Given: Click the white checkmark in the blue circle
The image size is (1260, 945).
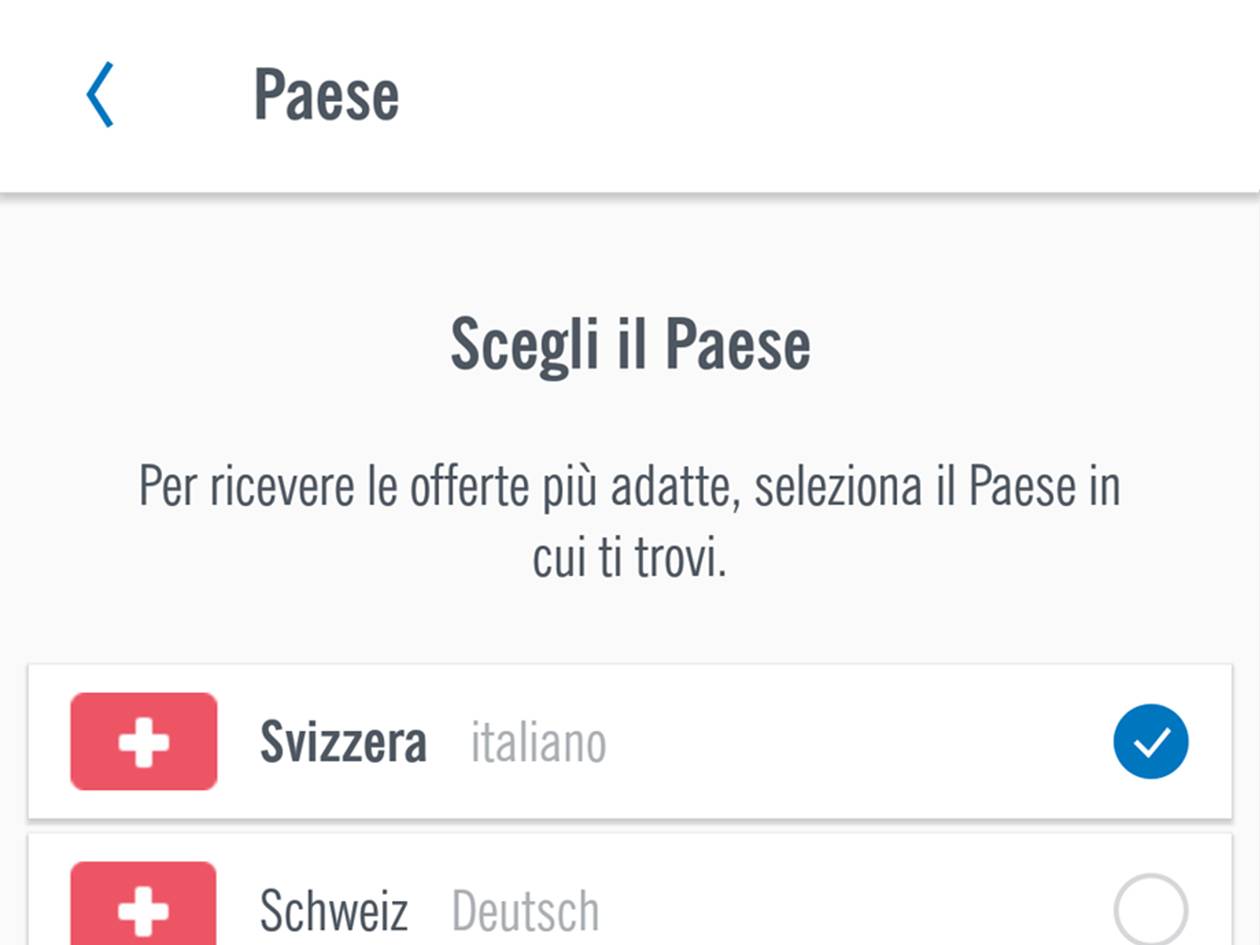Looking at the screenshot, I should click(1151, 742).
